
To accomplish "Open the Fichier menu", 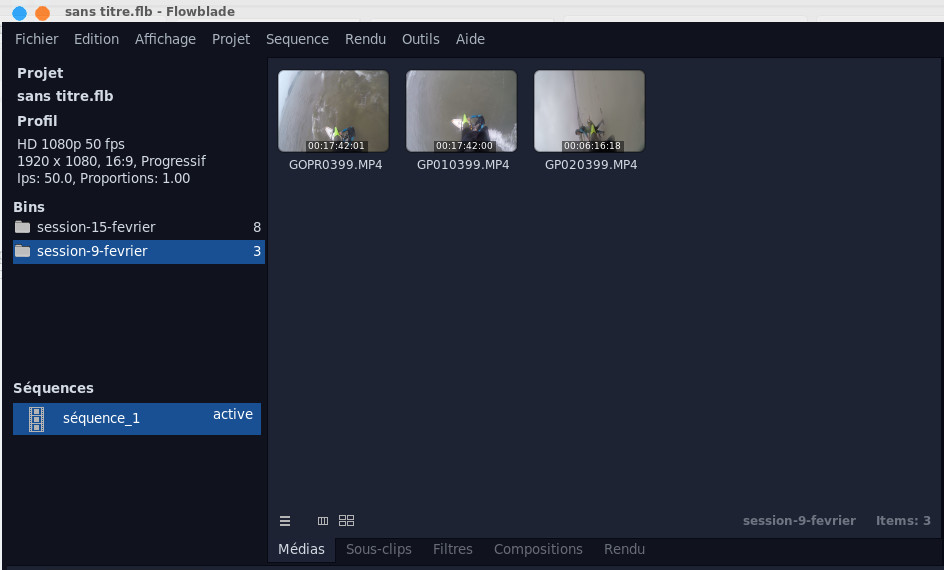I will (37, 39).
